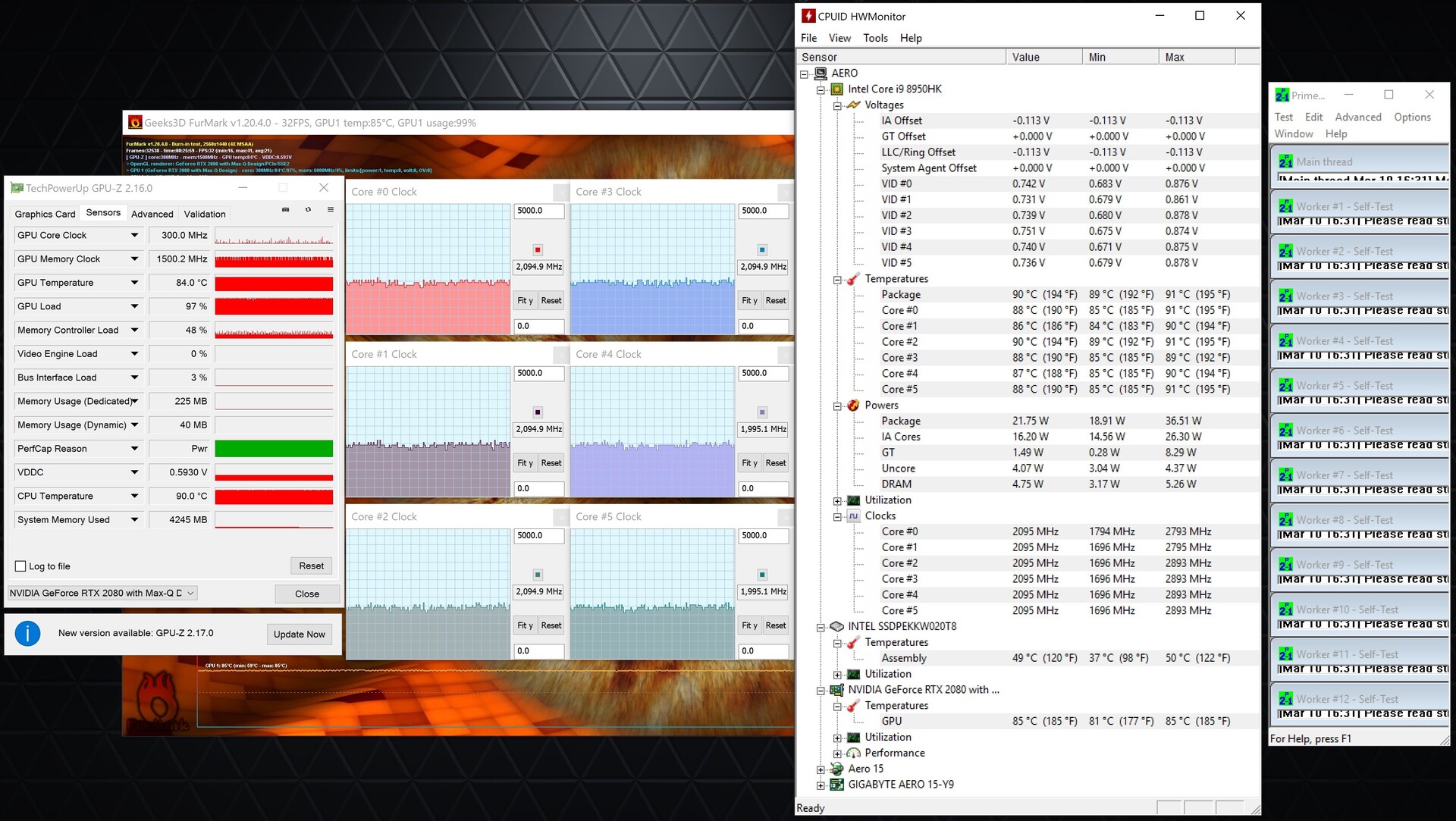Collapse the AERO root tree node
The width and height of the screenshot is (1456, 821).
click(804, 74)
